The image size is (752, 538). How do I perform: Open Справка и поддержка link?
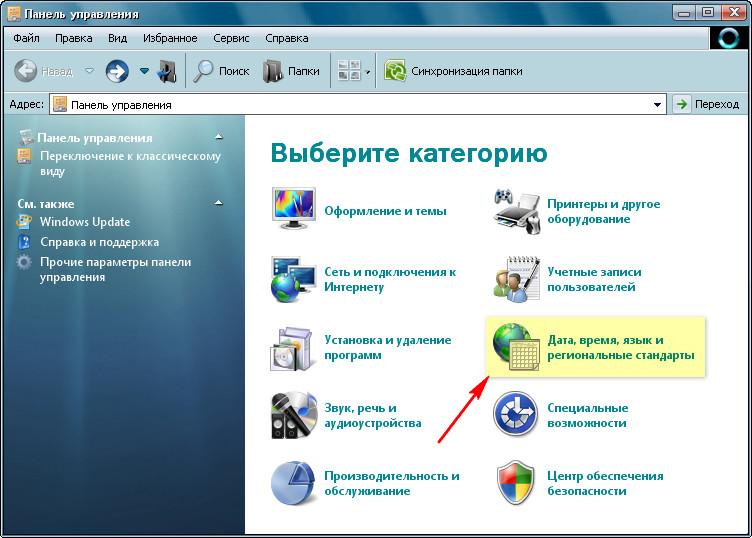coord(99,242)
